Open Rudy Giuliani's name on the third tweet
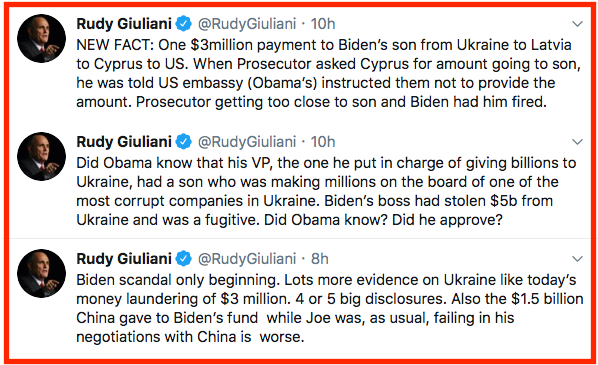Viewport: 598px width, 365px height. [x=124, y=259]
